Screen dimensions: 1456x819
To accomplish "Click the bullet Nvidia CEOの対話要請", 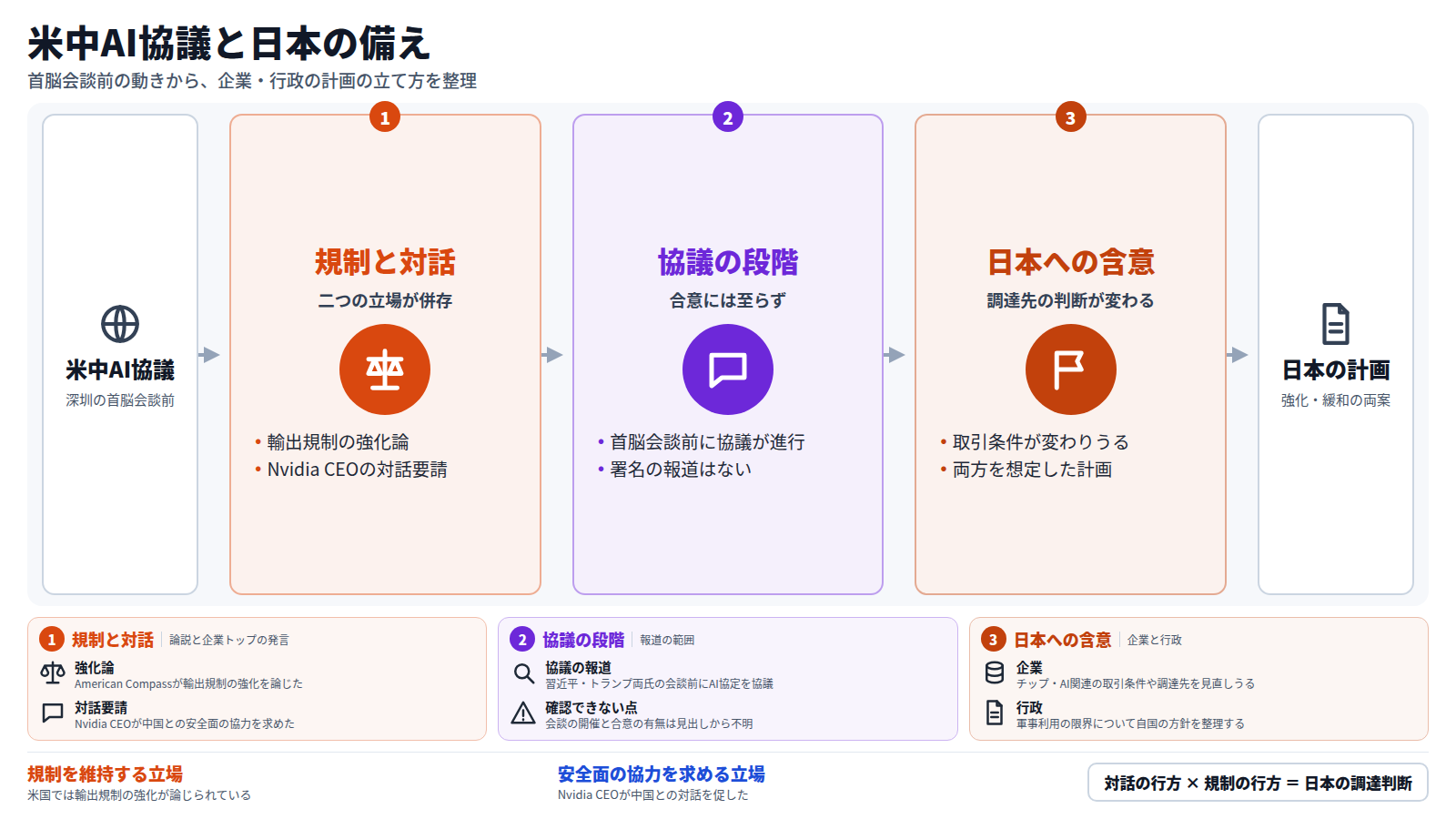I will [x=357, y=470].
